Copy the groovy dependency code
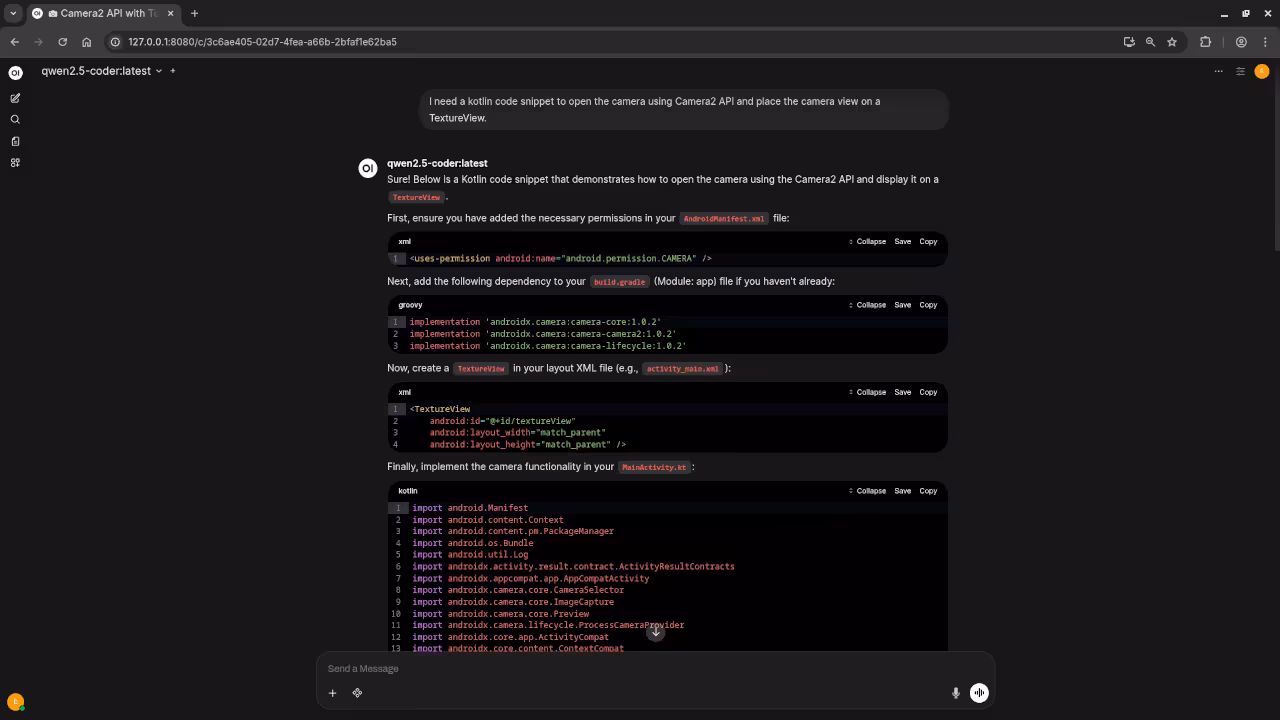 tap(928, 305)
